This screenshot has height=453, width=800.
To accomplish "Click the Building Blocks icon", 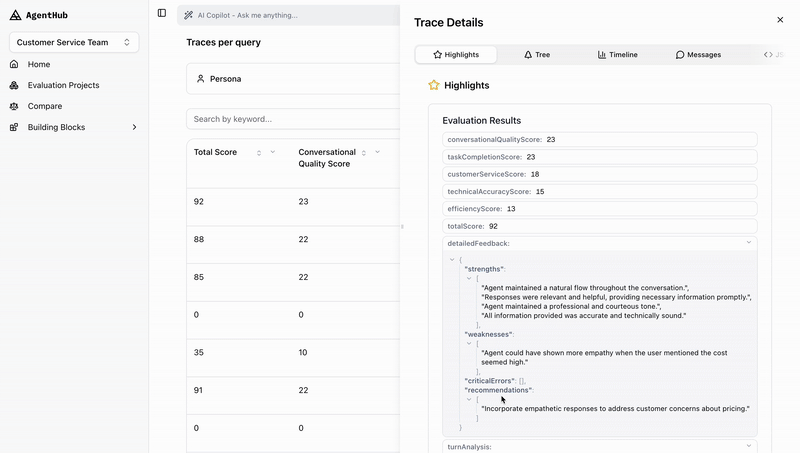I will tap(14, 127).
